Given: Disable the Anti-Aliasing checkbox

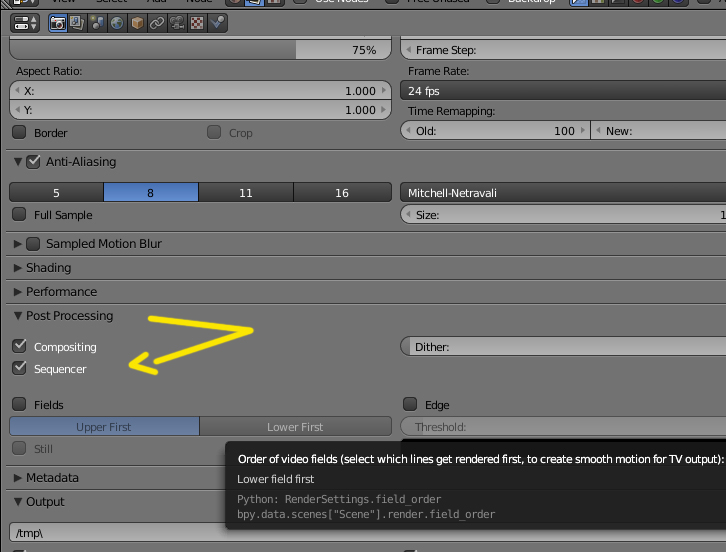Looking at the screenshot, I should click(33, 162).
